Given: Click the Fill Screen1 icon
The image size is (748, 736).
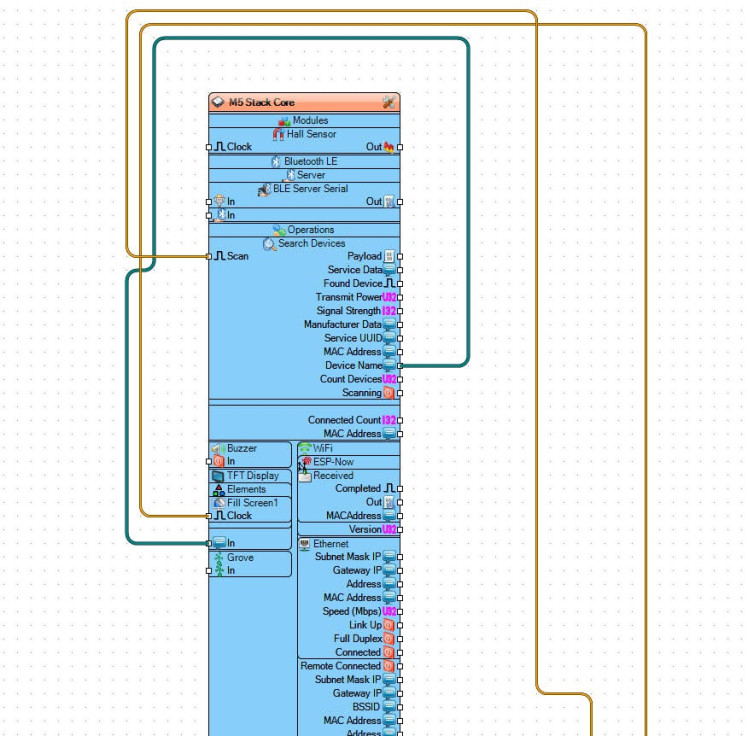Looking at the screenshot, I should 219,503.
